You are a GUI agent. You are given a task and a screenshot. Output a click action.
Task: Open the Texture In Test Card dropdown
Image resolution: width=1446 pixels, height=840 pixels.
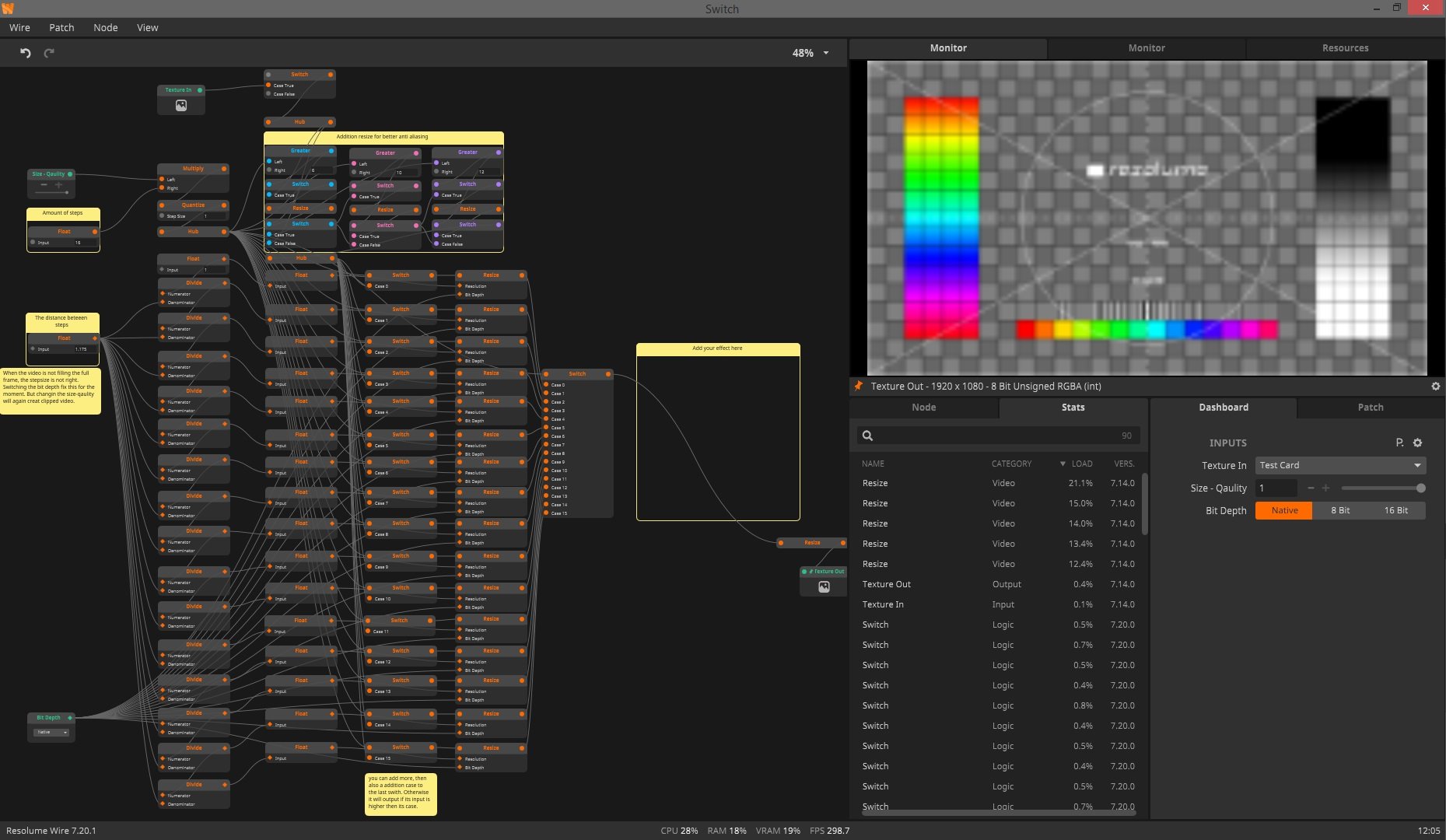tap(1339, 465)
